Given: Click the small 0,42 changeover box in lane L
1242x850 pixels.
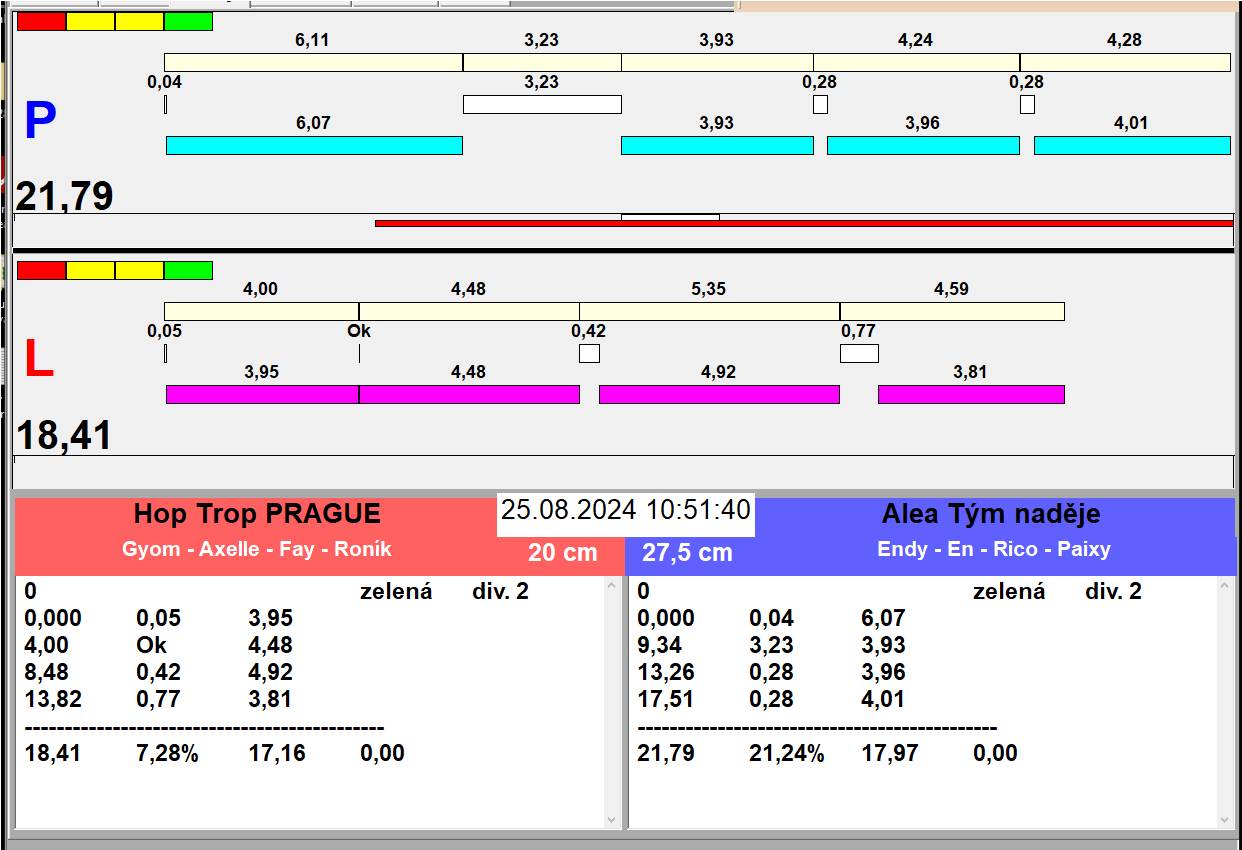Looking at the screenshot, I should click(589, 353).
